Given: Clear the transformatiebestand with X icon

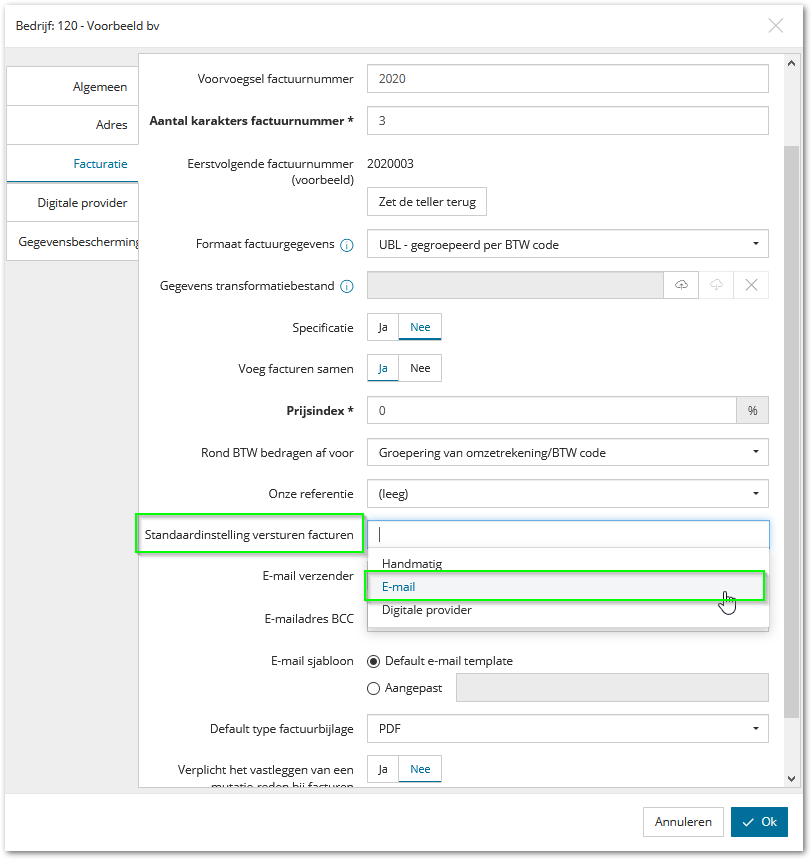Looking at the screenshot, I should [751, 285].
